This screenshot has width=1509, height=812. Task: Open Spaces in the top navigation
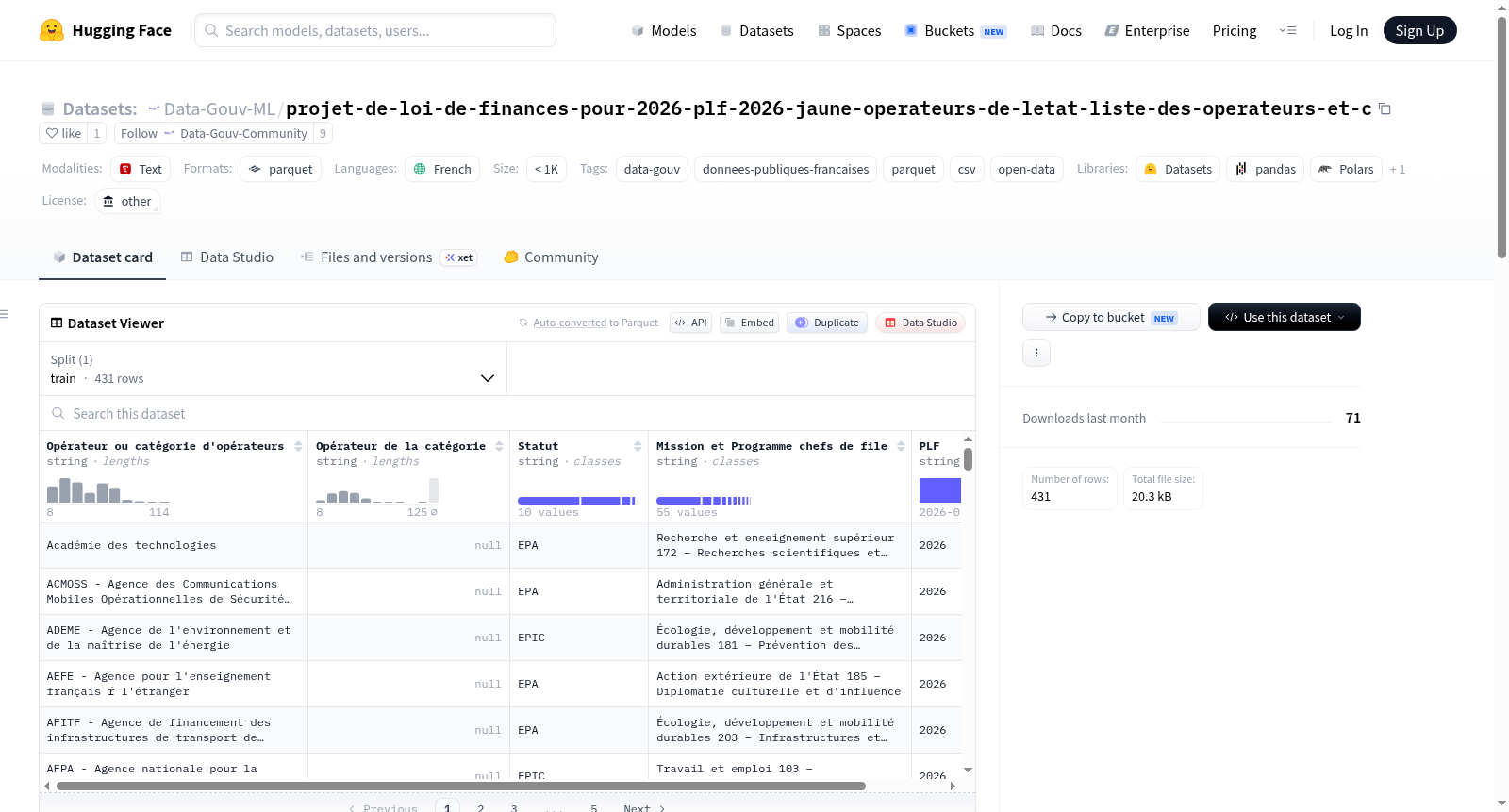click(x=850, y=30)
